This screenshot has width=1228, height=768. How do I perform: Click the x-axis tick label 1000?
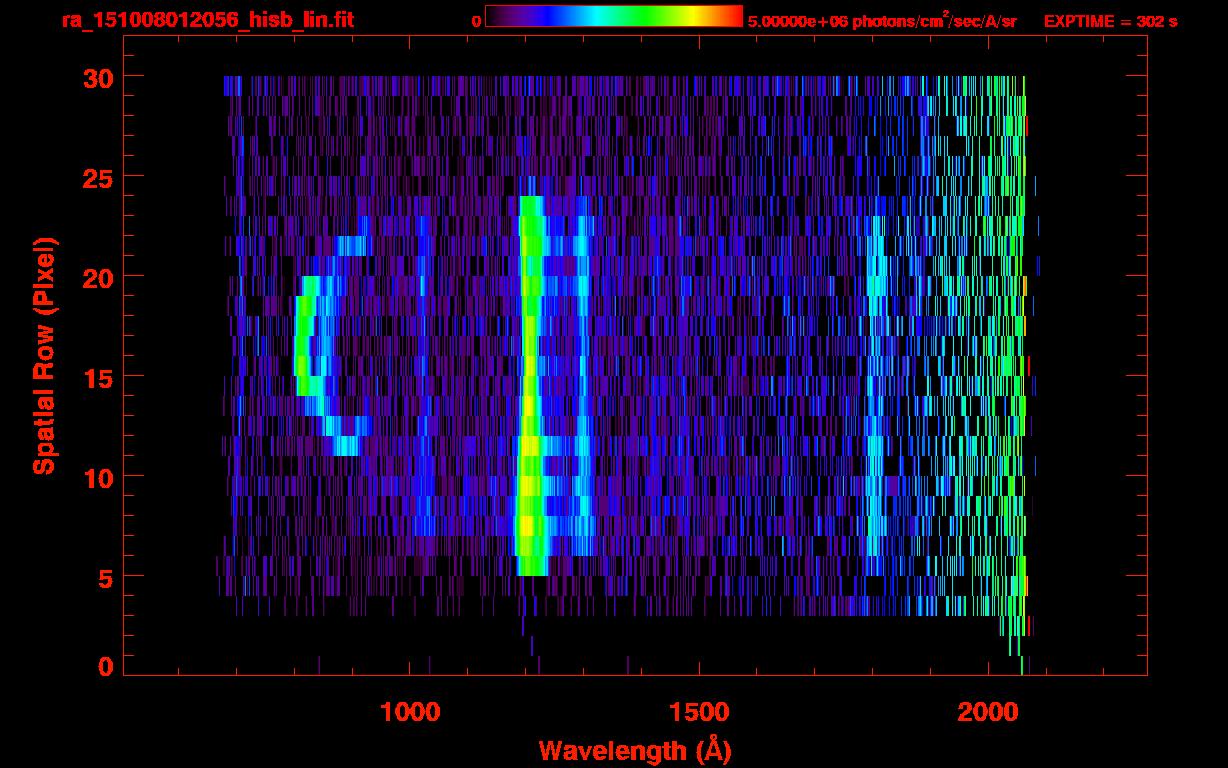pos(410,712)
